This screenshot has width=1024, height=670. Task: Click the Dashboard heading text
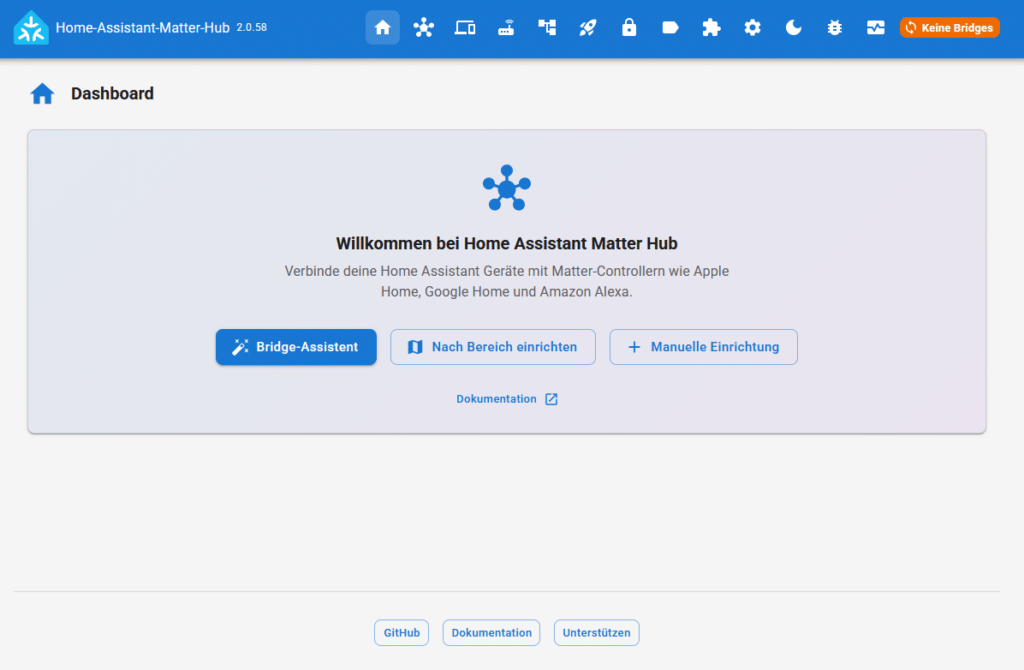112,93
